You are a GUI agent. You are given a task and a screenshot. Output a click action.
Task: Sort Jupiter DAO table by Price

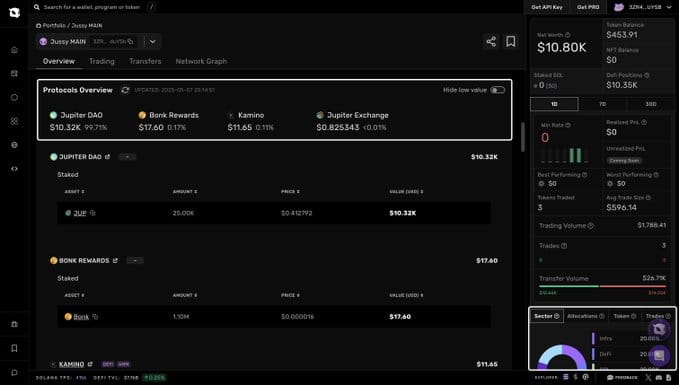[x=290, y=192]
